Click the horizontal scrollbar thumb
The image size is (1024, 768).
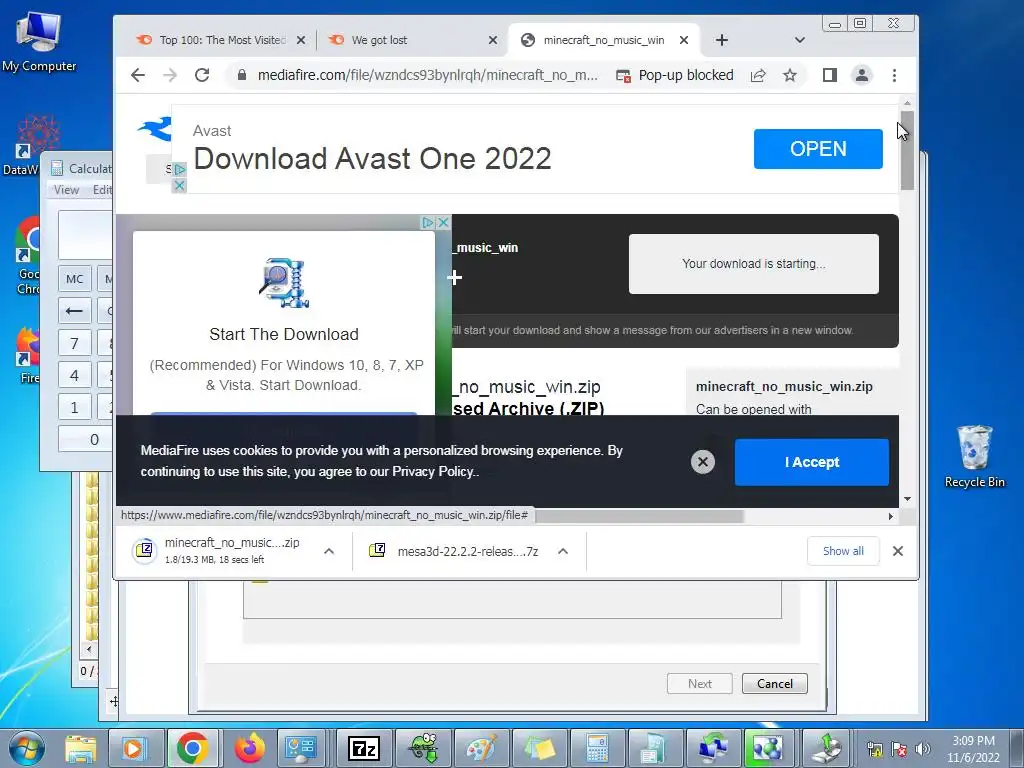click(639, 516)
